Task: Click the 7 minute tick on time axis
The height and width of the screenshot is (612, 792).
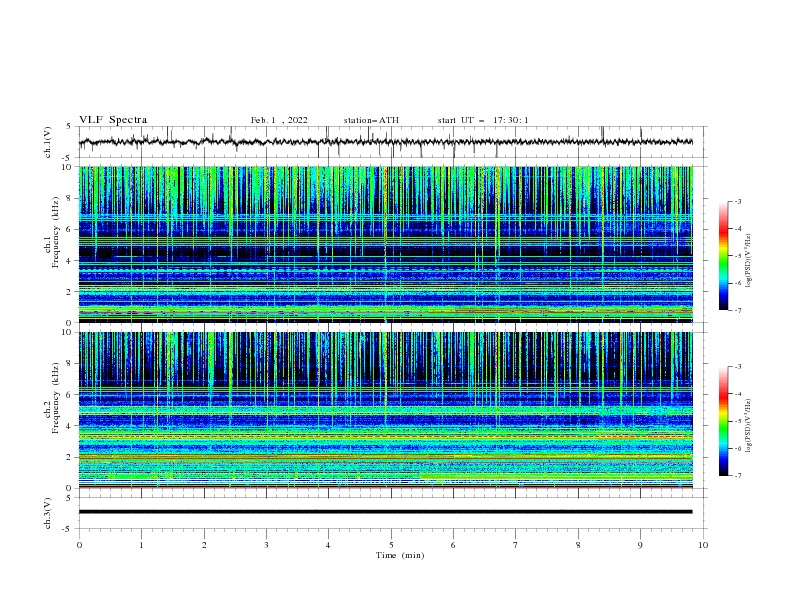Action: pyautogui.click(x=516, y=545)
